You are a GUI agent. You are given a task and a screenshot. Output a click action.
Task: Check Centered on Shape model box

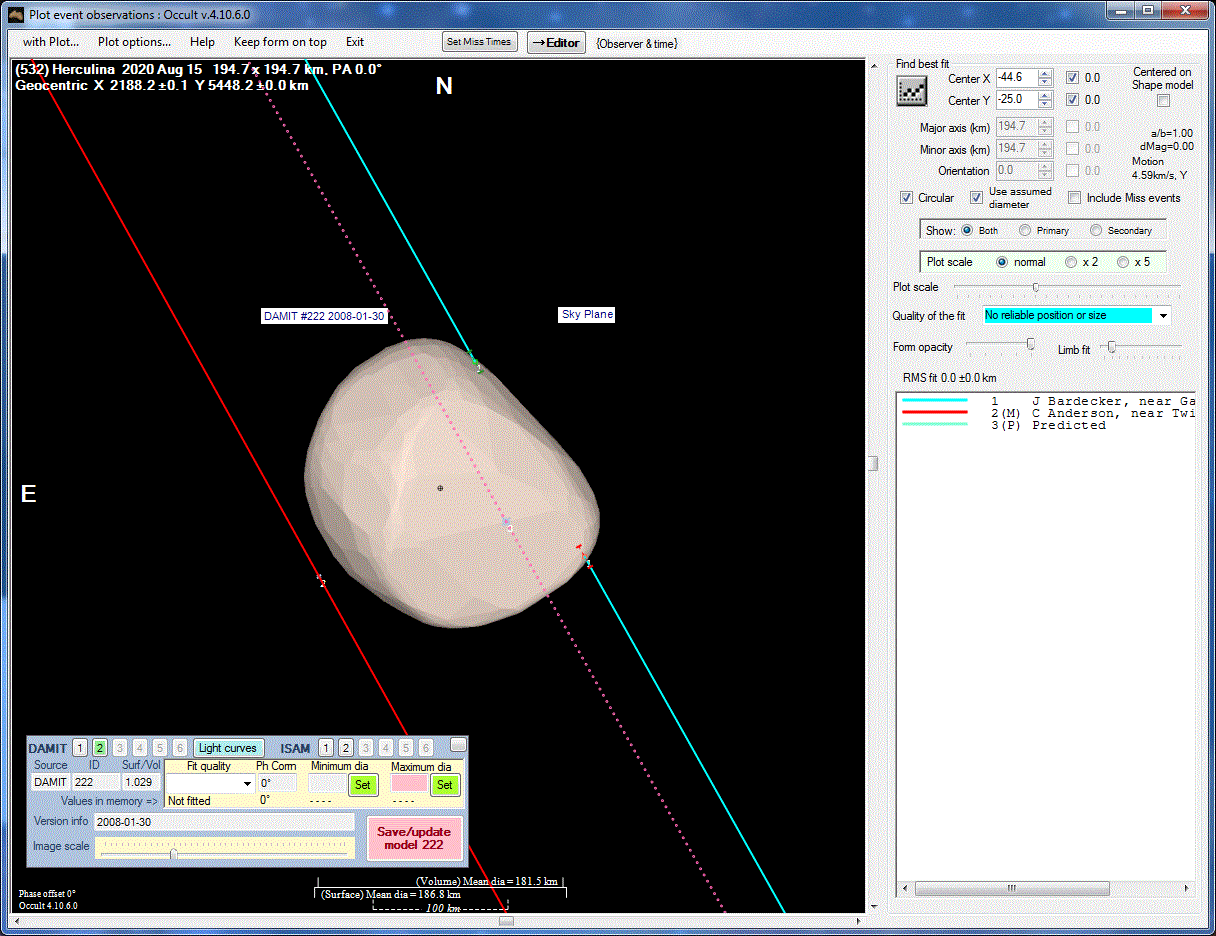1162,100
